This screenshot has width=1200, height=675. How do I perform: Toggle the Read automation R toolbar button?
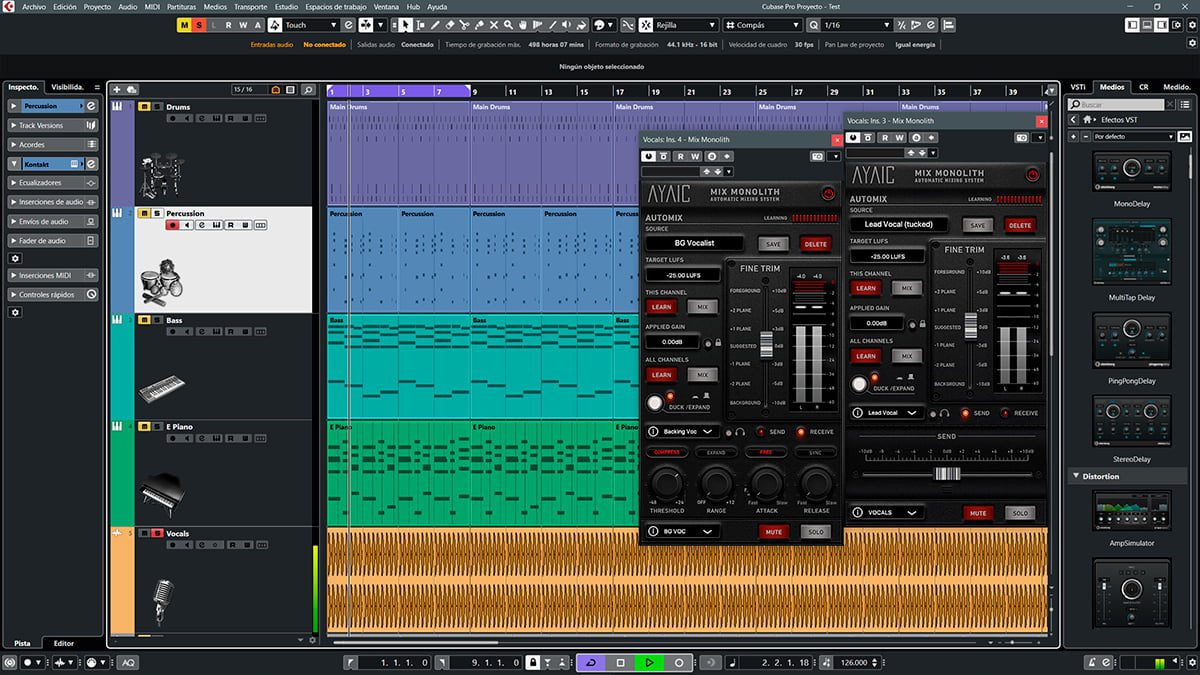228,24
